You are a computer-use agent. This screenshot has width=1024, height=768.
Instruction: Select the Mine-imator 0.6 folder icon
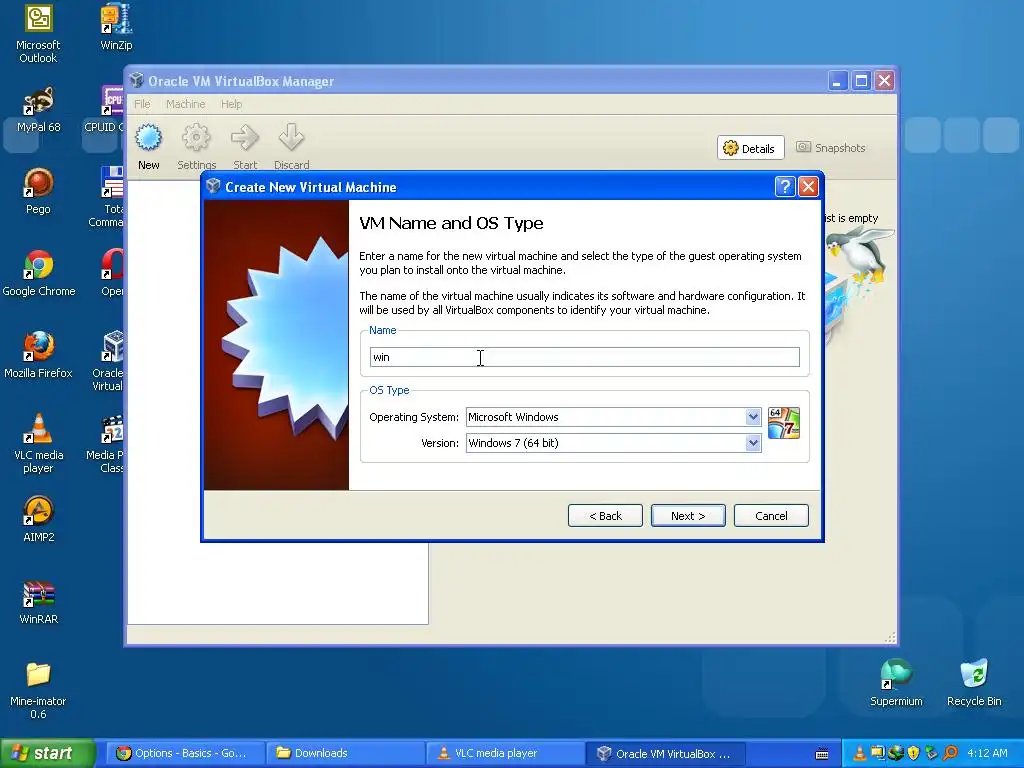tap(39, 690)
